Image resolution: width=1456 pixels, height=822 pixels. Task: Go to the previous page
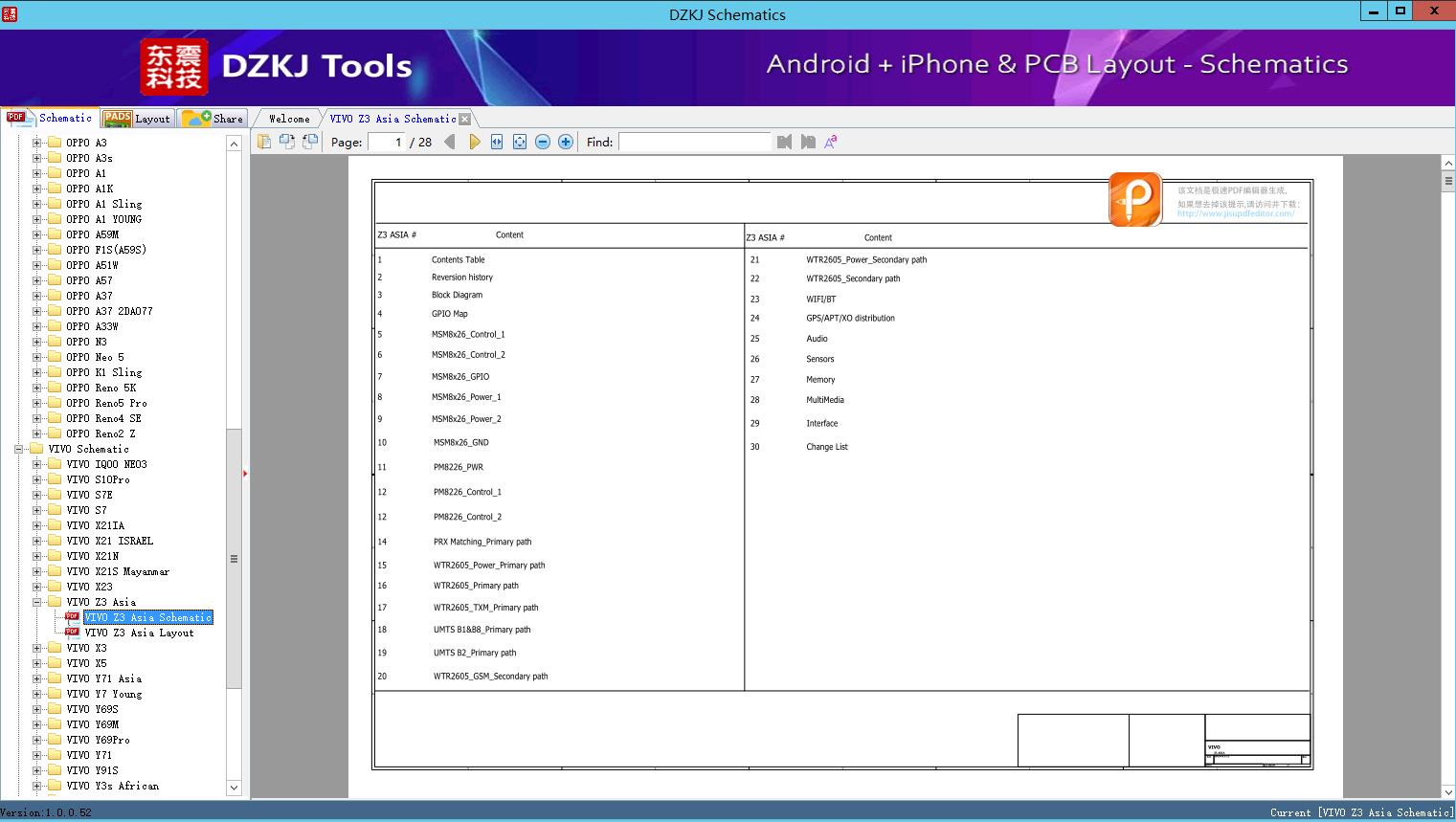click(450, 142)
